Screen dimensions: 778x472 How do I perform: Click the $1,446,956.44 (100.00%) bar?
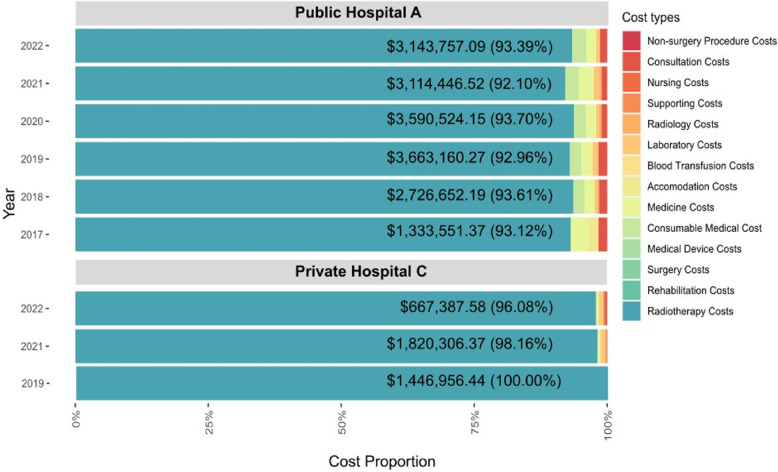[x=342, y=383]
